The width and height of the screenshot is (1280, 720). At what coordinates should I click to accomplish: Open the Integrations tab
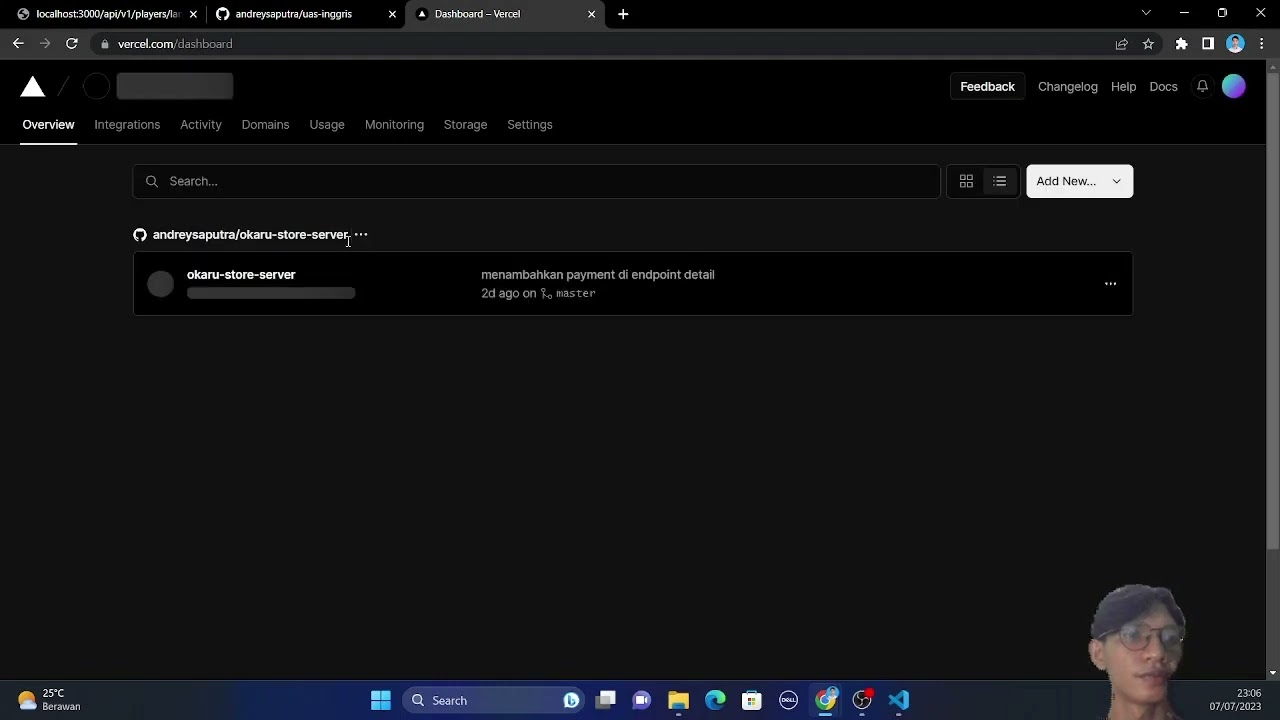pos(127,125)
